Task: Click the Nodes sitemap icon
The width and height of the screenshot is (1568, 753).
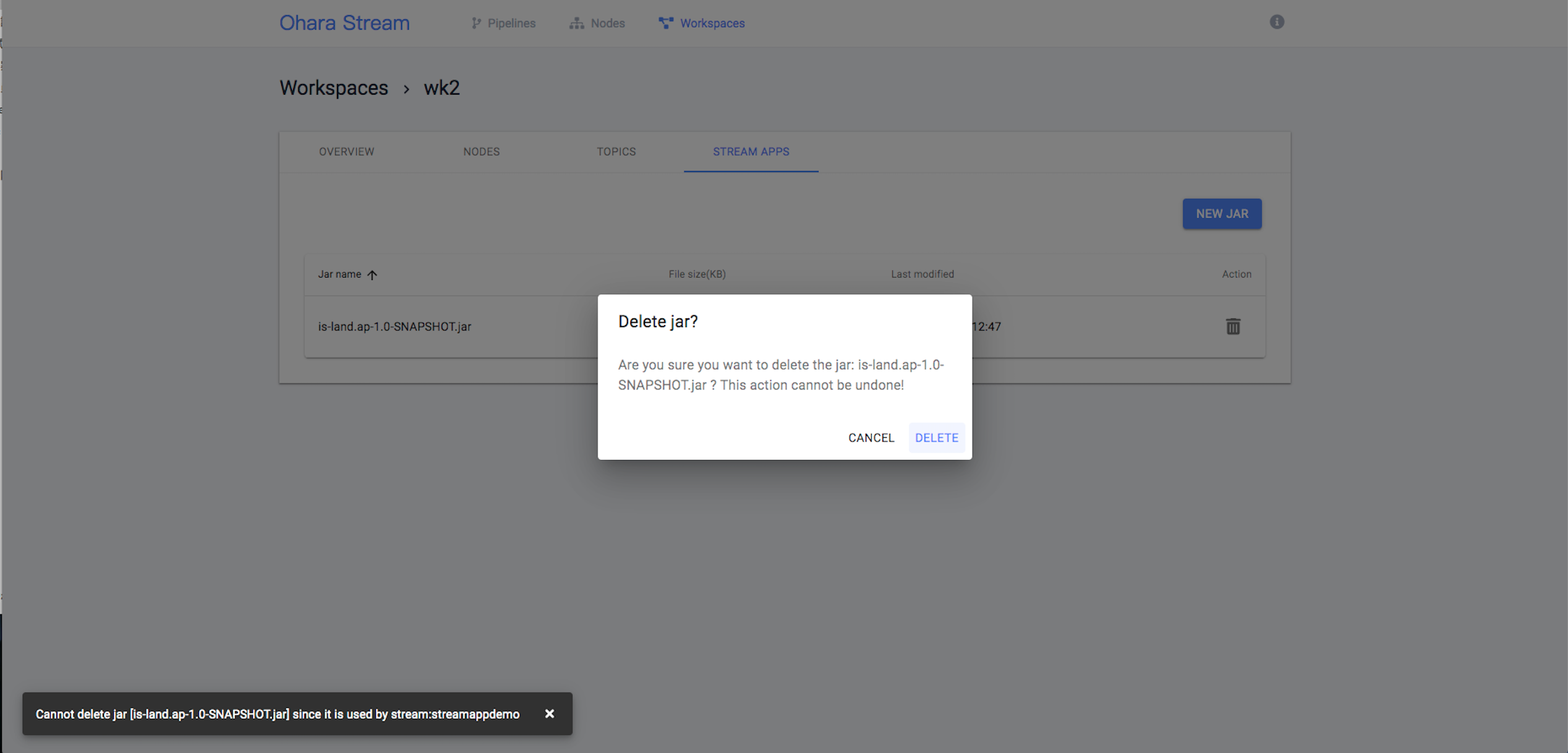Action: coord(576,23)
